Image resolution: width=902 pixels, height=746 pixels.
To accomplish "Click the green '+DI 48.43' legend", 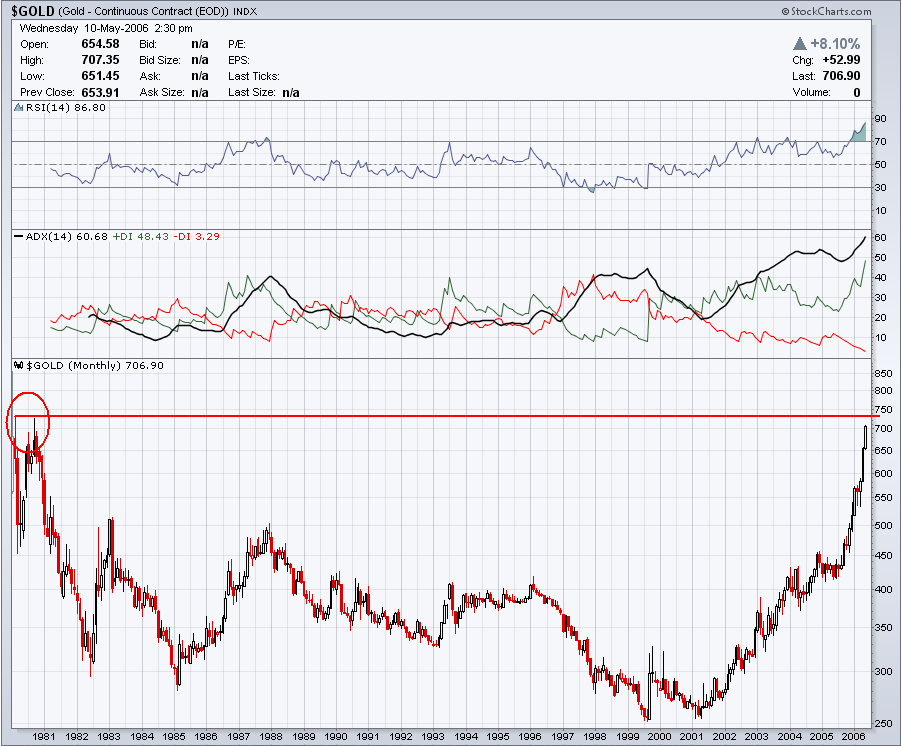I will pos(140,236).
